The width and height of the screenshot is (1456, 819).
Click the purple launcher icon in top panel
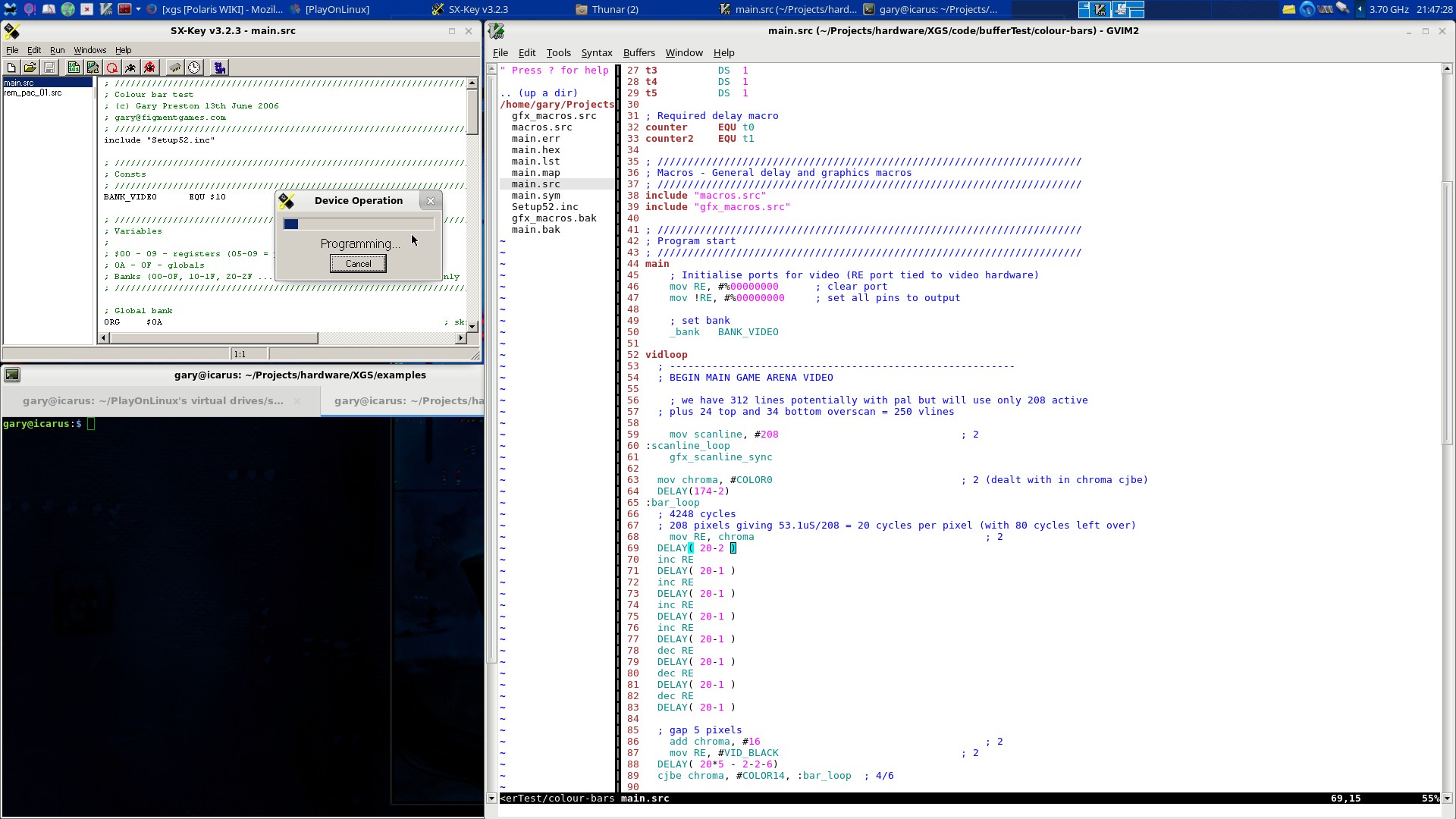coord(30,9)
